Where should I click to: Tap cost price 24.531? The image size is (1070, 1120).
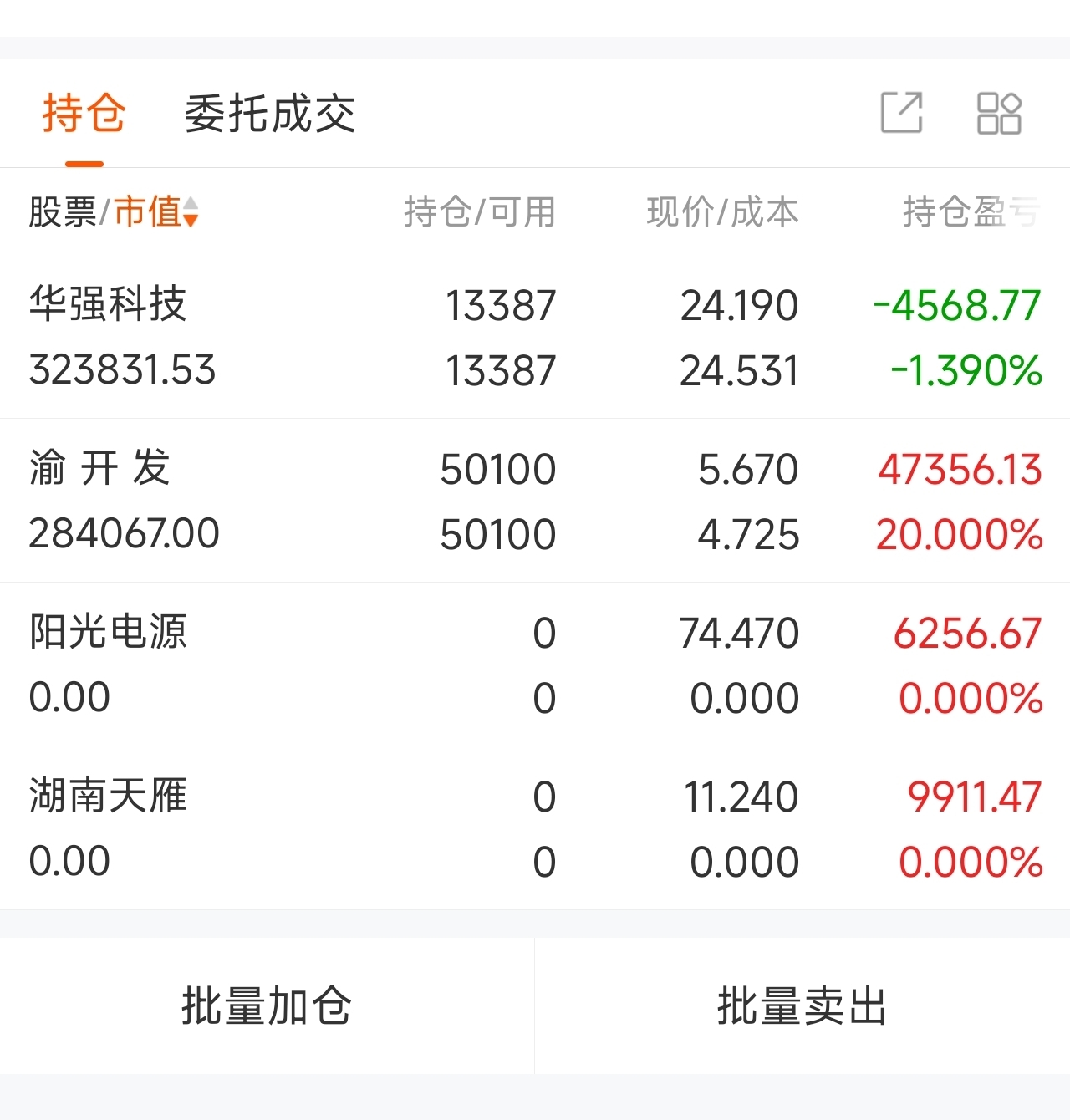pos(739,370)
